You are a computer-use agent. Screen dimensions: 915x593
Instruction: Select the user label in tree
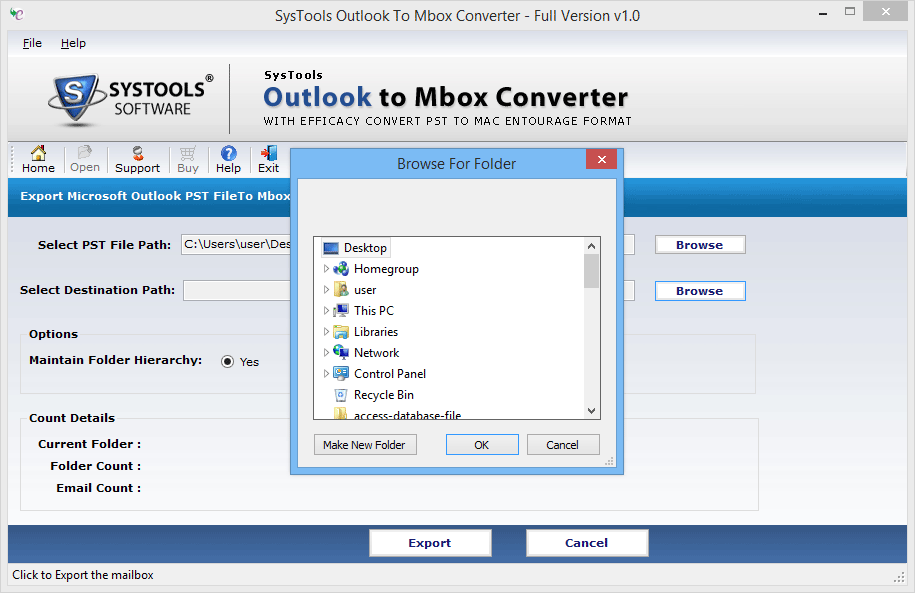(x=365, y=290)
